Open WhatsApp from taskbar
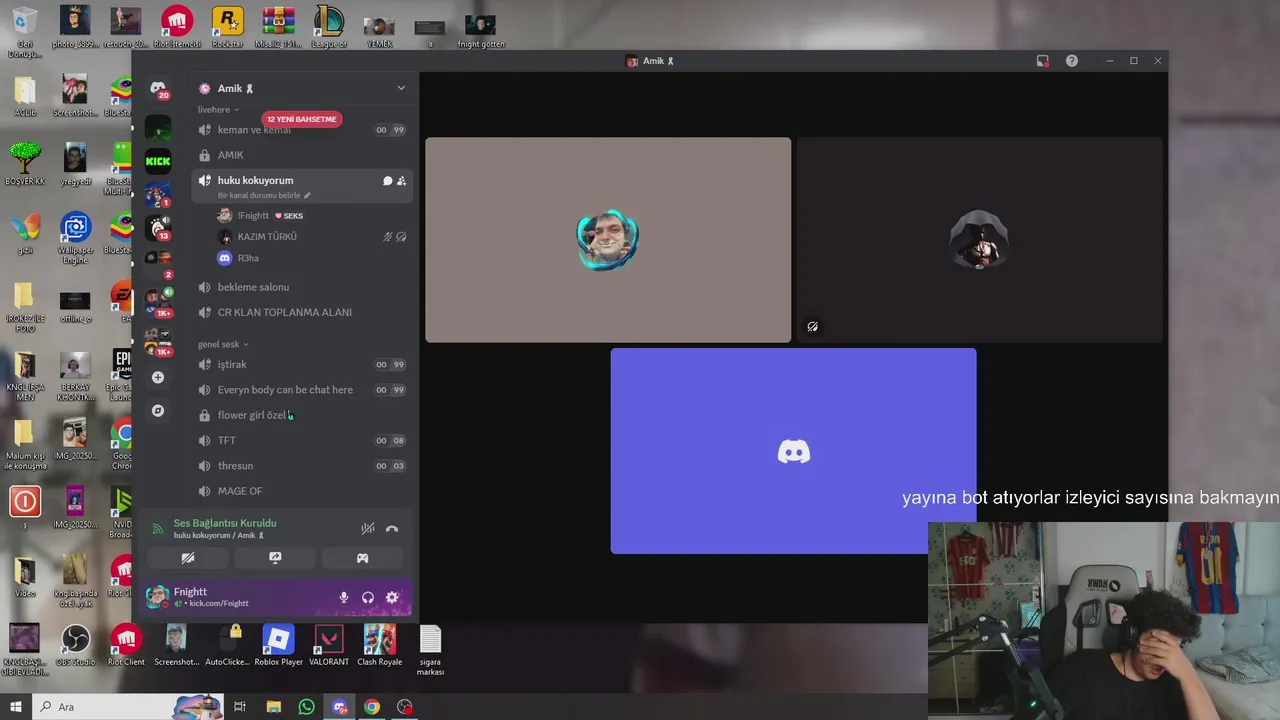This screenshot has width=1280, height=720. click(307, 707)
